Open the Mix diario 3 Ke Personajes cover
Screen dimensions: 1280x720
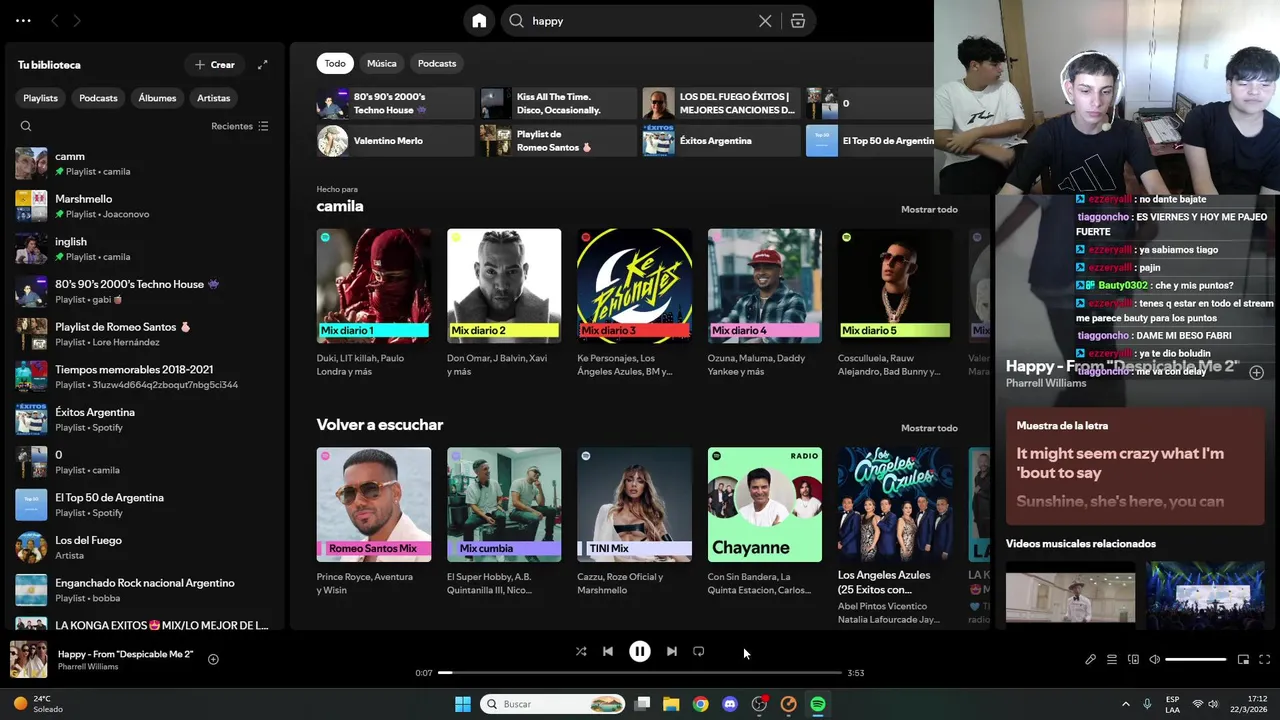(x=634, y=286)
